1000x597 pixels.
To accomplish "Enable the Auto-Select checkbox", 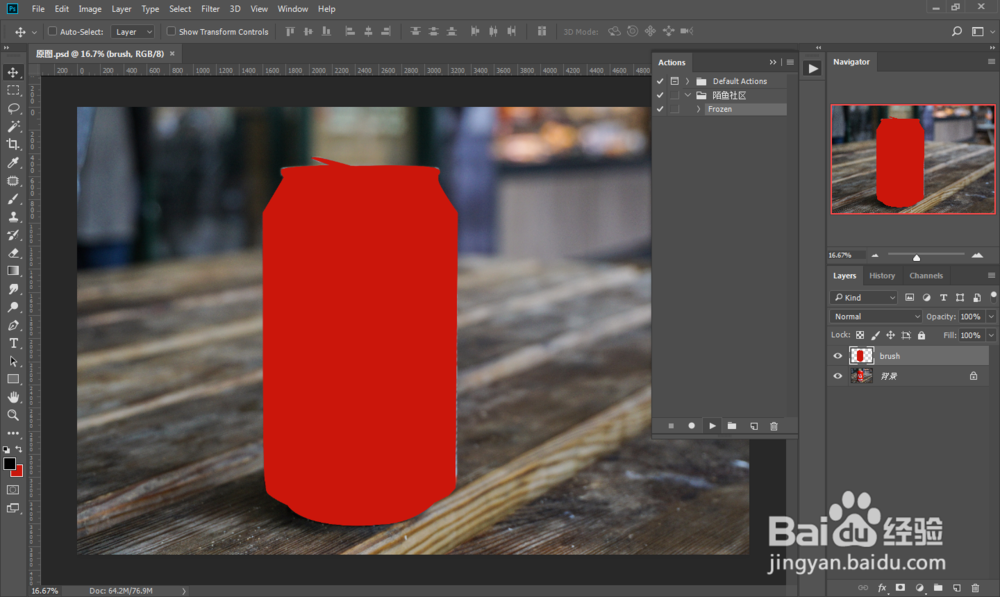I will (x=53, y=32).
